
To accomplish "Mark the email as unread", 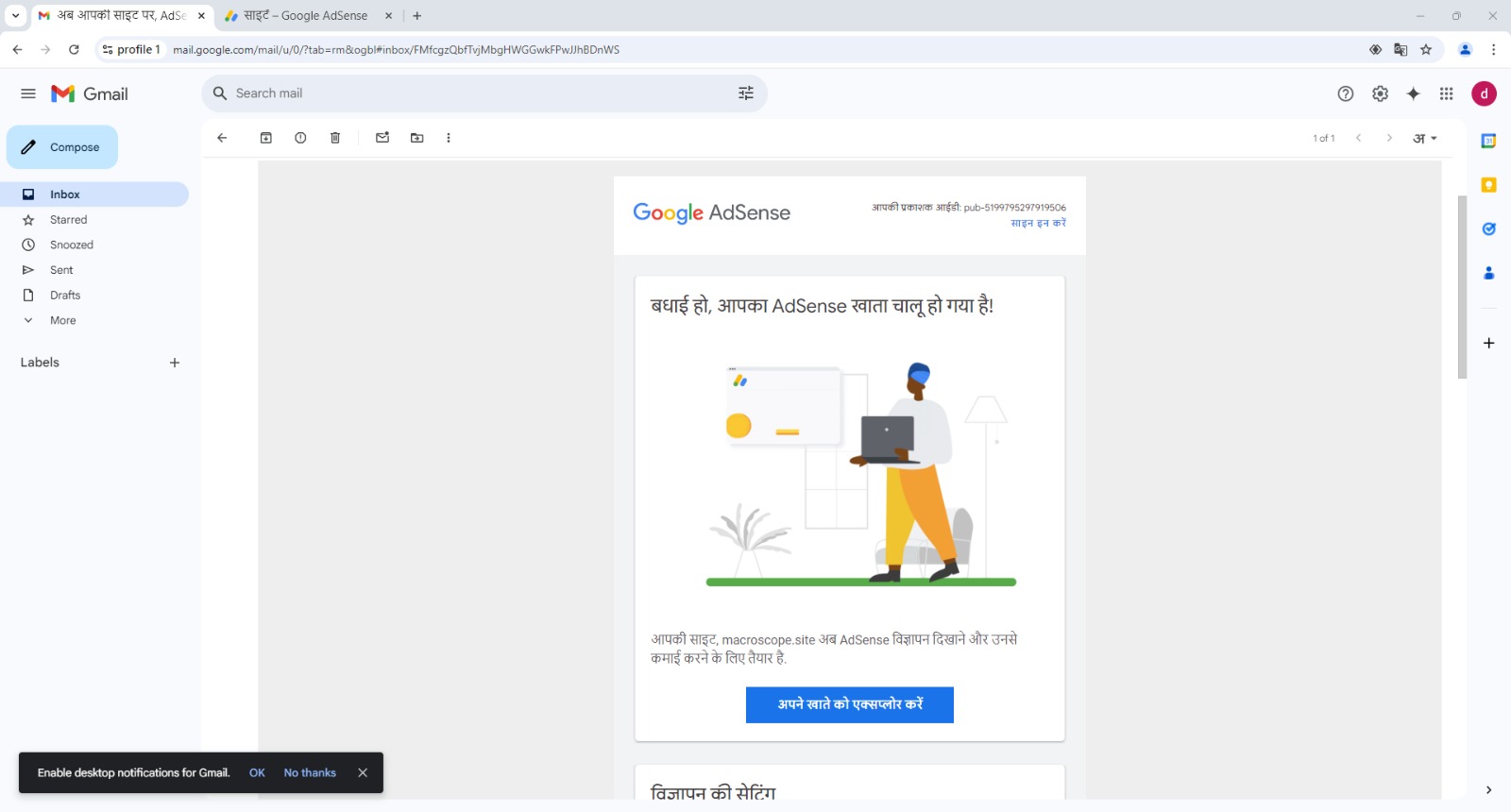I will [382, 138].
